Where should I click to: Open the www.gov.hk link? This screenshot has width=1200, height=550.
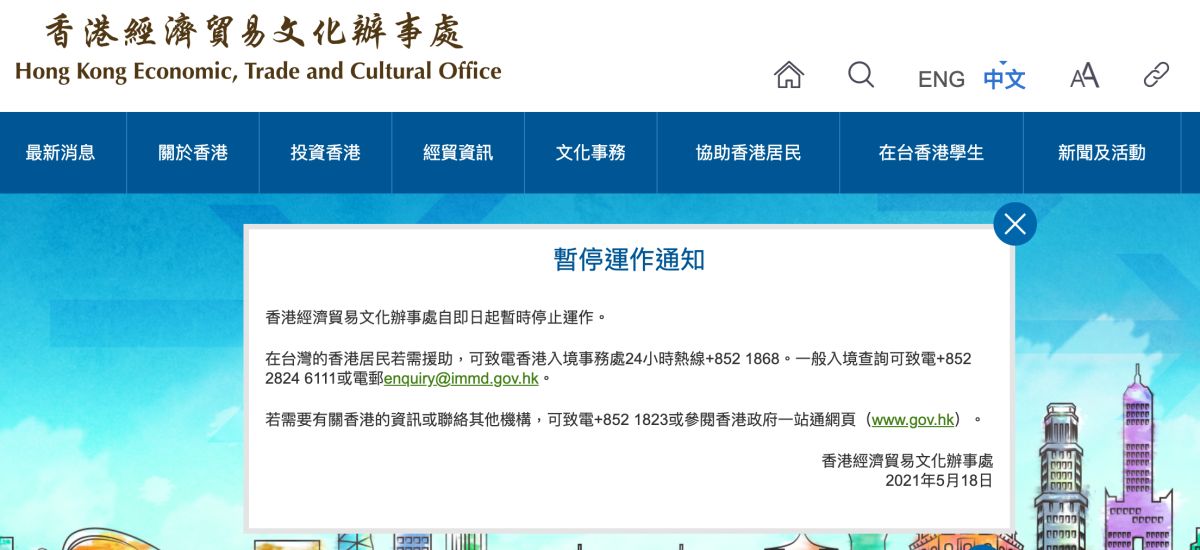click(x=915, y=419)
